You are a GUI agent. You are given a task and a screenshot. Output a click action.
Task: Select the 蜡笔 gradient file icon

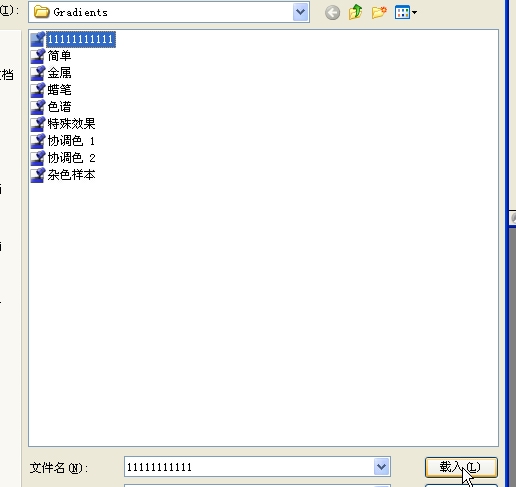click(38, 90)
